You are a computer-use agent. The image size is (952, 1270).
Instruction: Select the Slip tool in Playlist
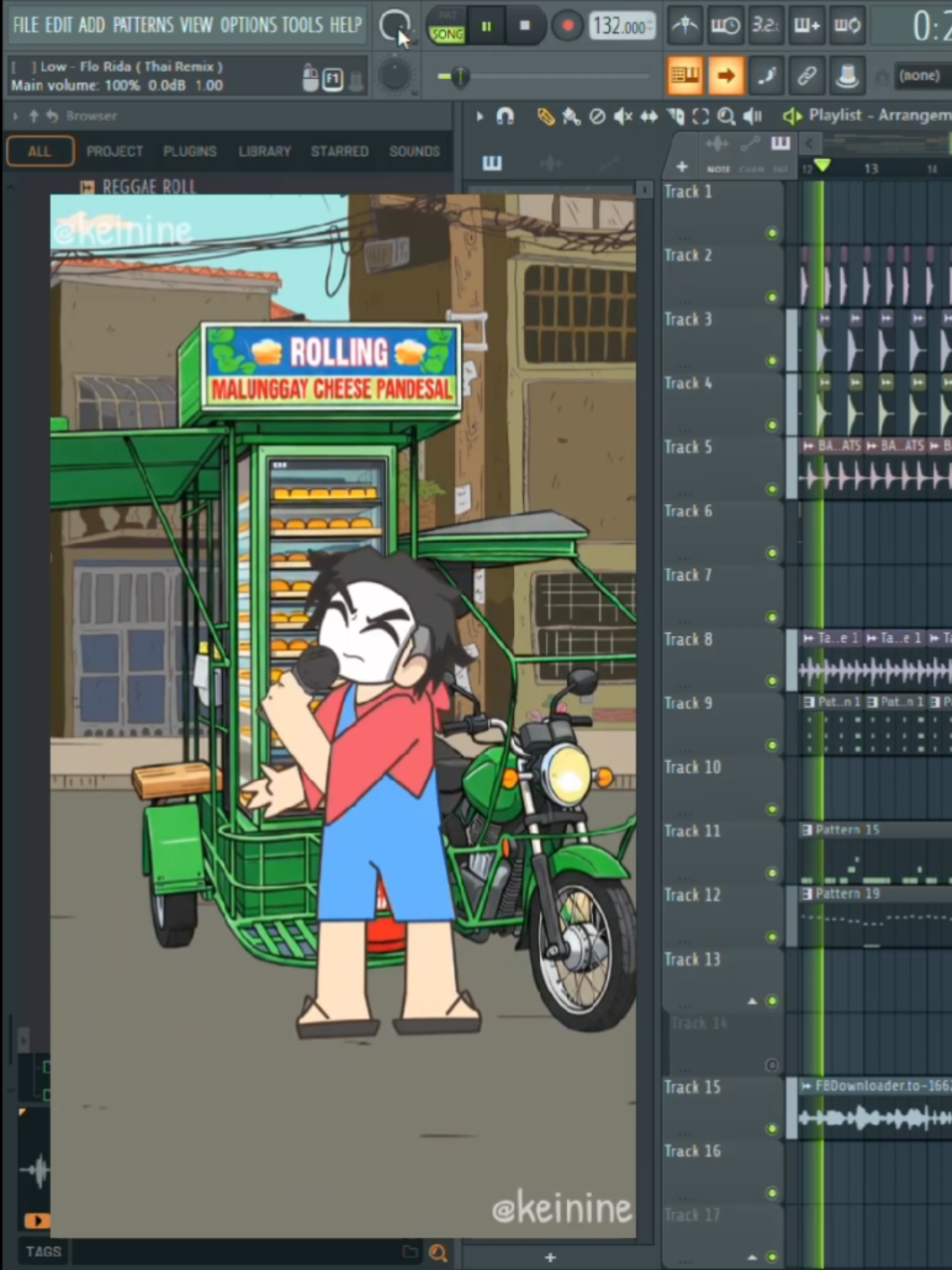648,116
